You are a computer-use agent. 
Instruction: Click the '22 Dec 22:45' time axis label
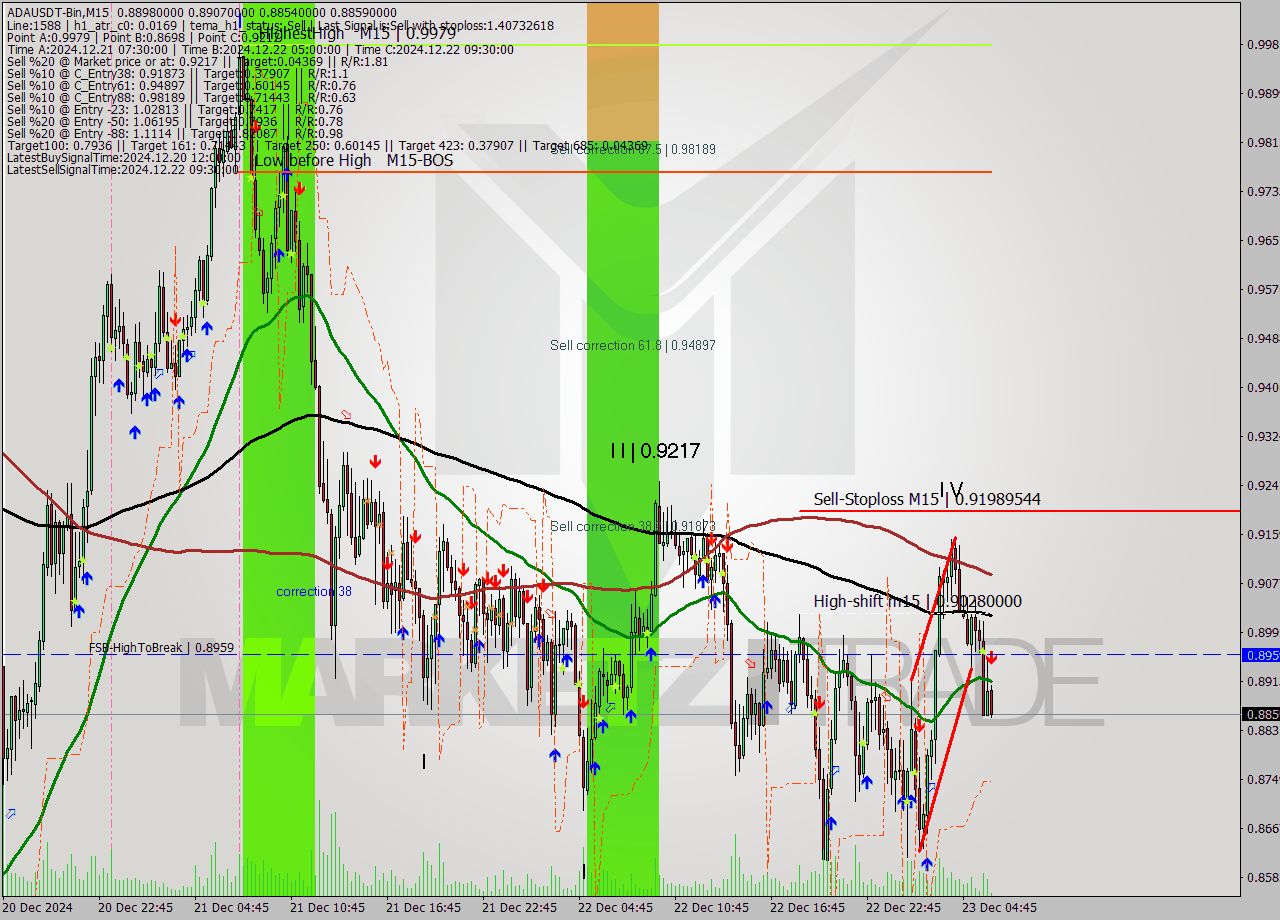tap(902, 908)
